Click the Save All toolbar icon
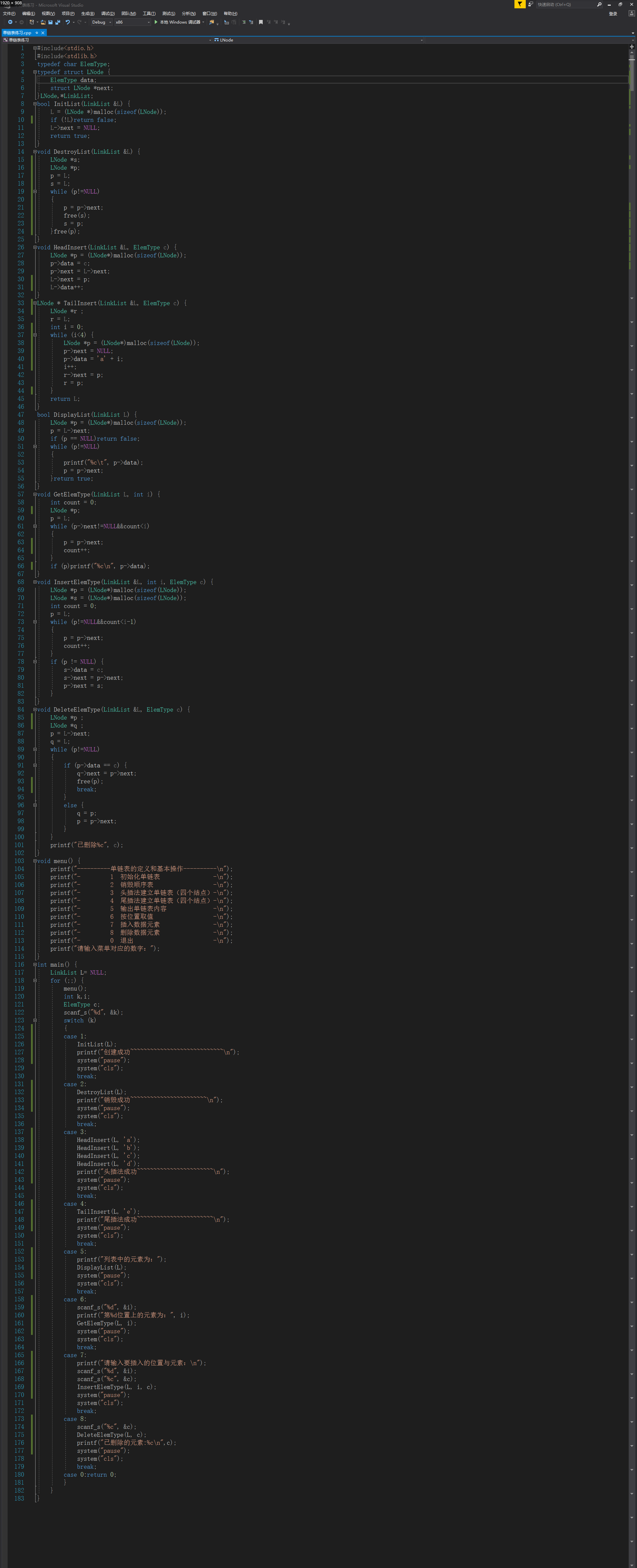This screenshot has width=637, height=1568. click(x=57, y=22)
